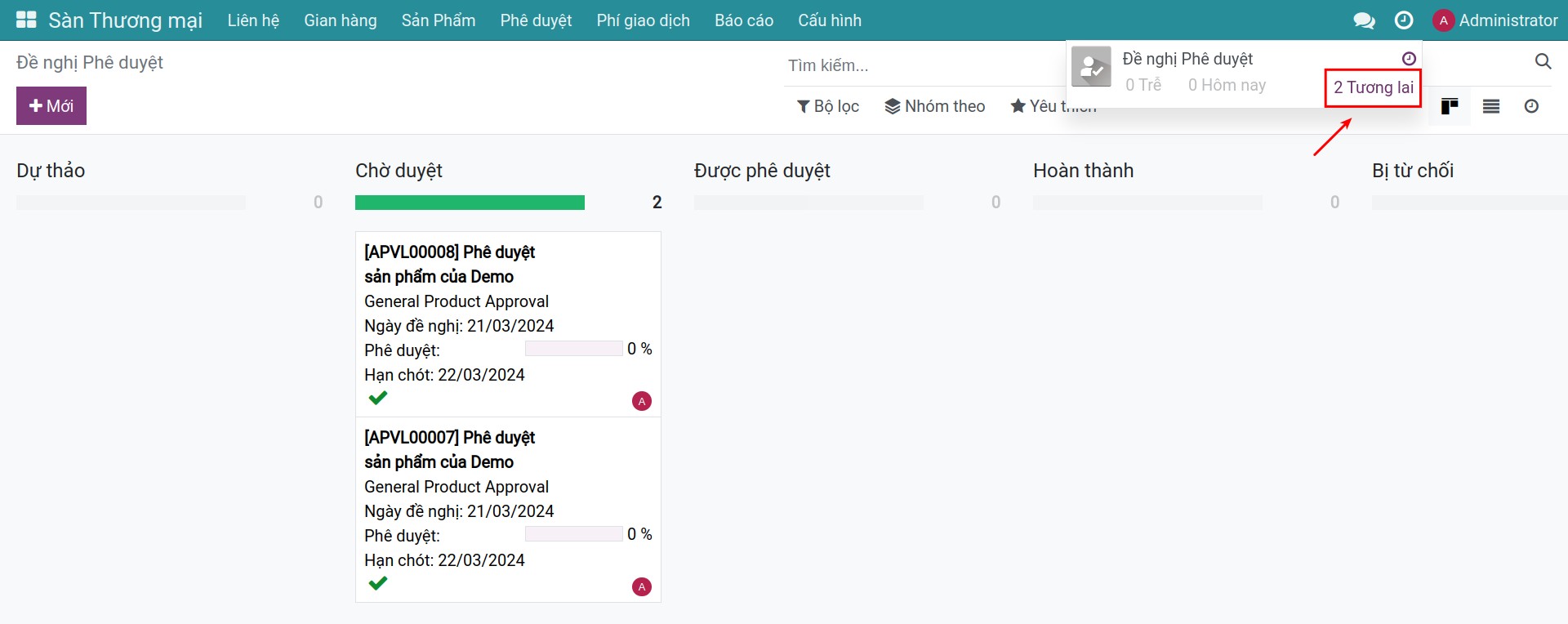The image size is (1568, 624).
Task: Click the Hoàn thành column header
Action: point(1083,171)
